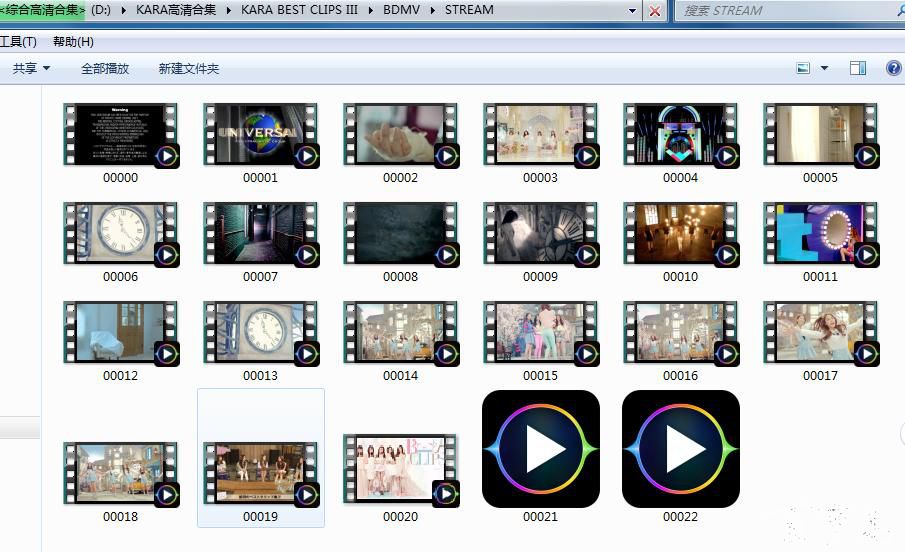Screen dimensions: 905x552
Task: Open the 工具(T) menu
Action: (18, 41)
